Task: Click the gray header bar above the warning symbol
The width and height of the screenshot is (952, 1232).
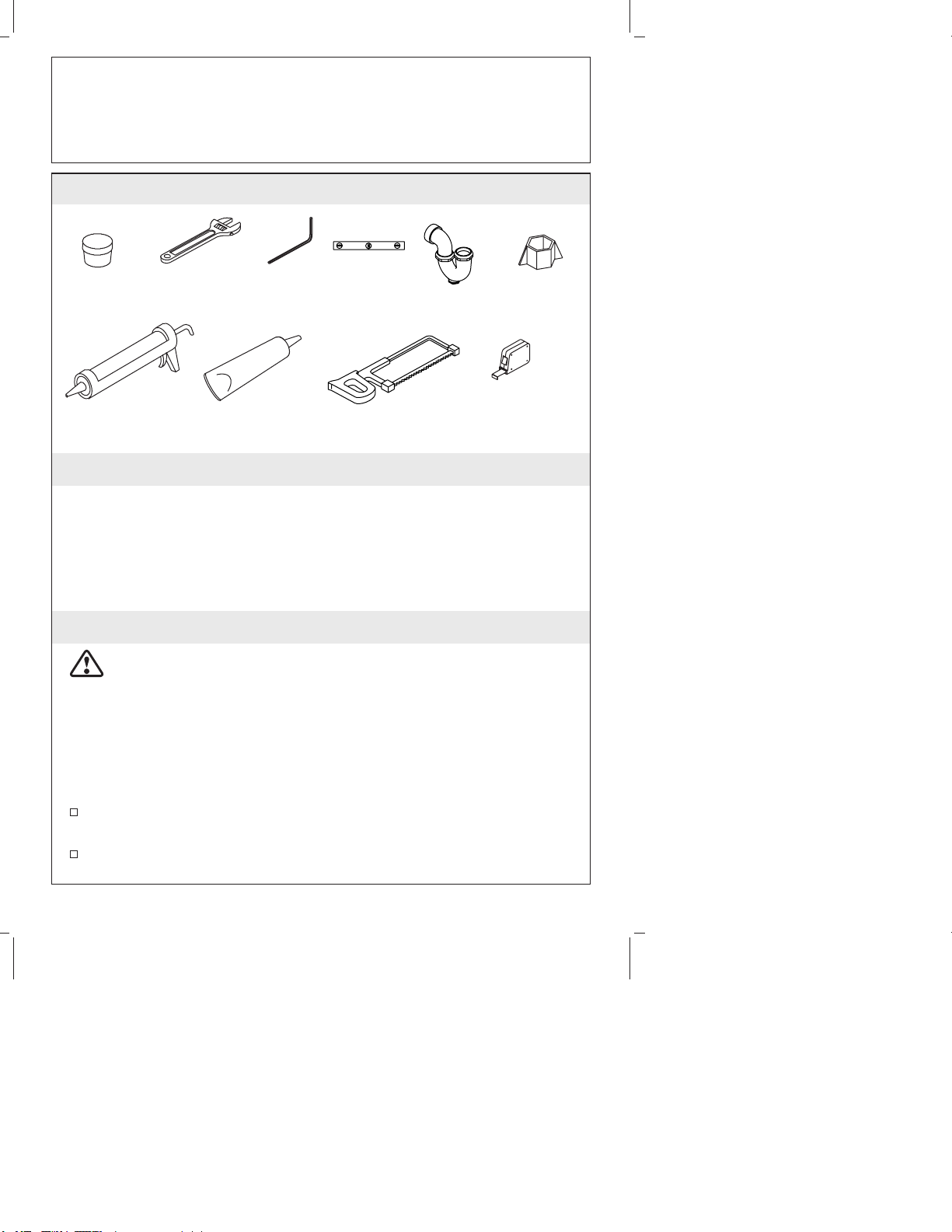Action: pyautogui.click(x=321, y=627)
